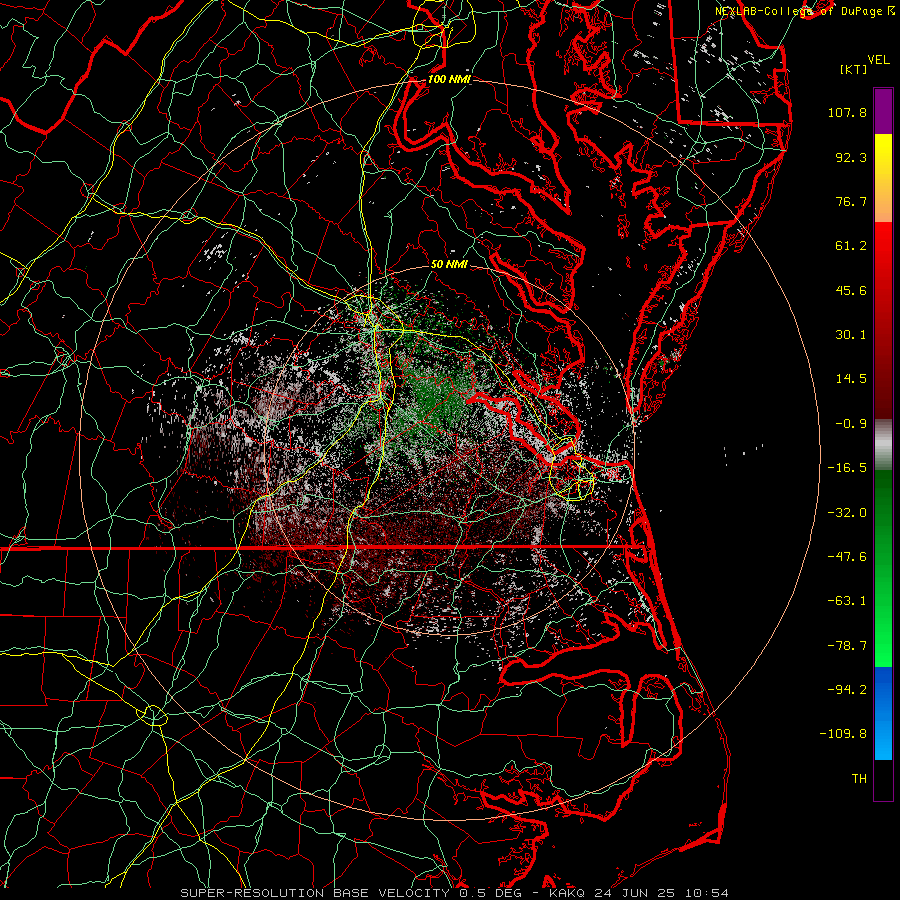Click the 92.3 velocity scale value
This screenshot has width=900, height=900.
[x=851, y=157]
